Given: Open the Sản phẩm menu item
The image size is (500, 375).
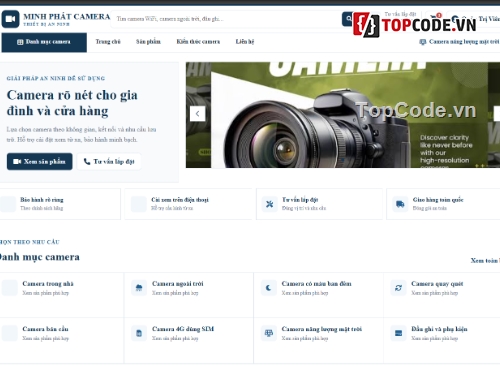Looking at the screenshot, I should [148, 42].
